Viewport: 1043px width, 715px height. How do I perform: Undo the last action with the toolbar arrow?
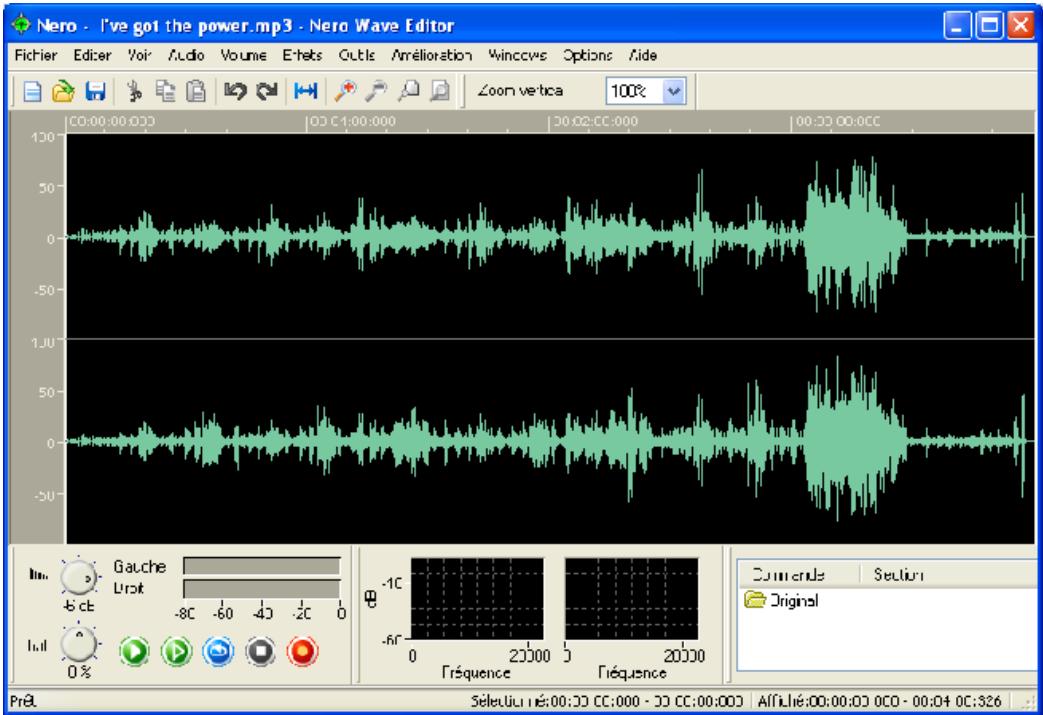click(x=235, y=91)
